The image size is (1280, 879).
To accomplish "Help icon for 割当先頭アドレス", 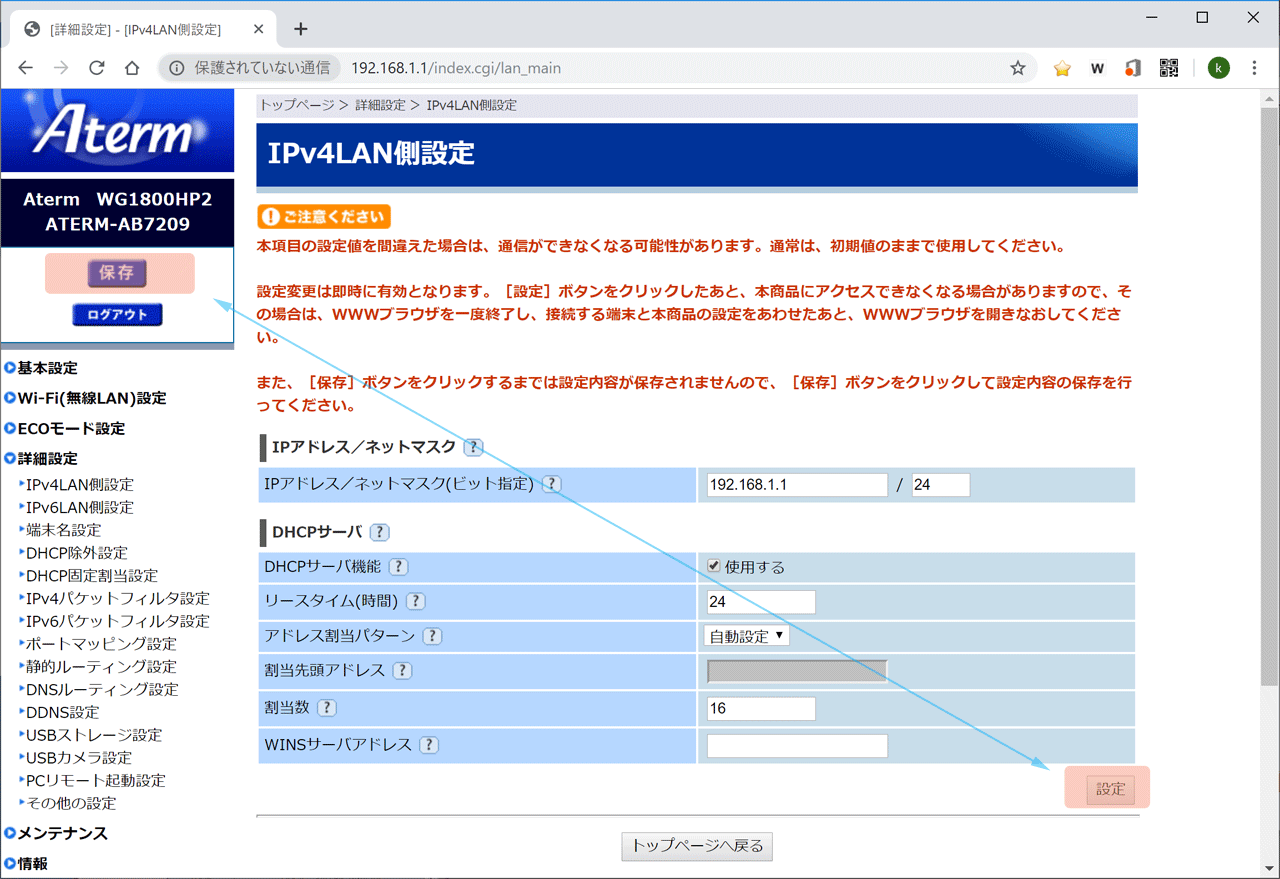I will tap(402, 671).
